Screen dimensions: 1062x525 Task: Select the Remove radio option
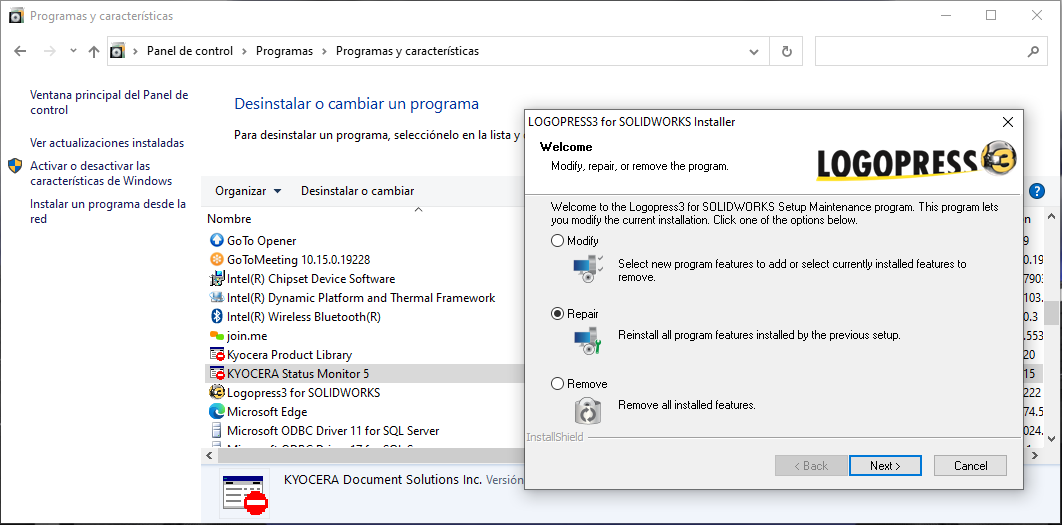557,383
